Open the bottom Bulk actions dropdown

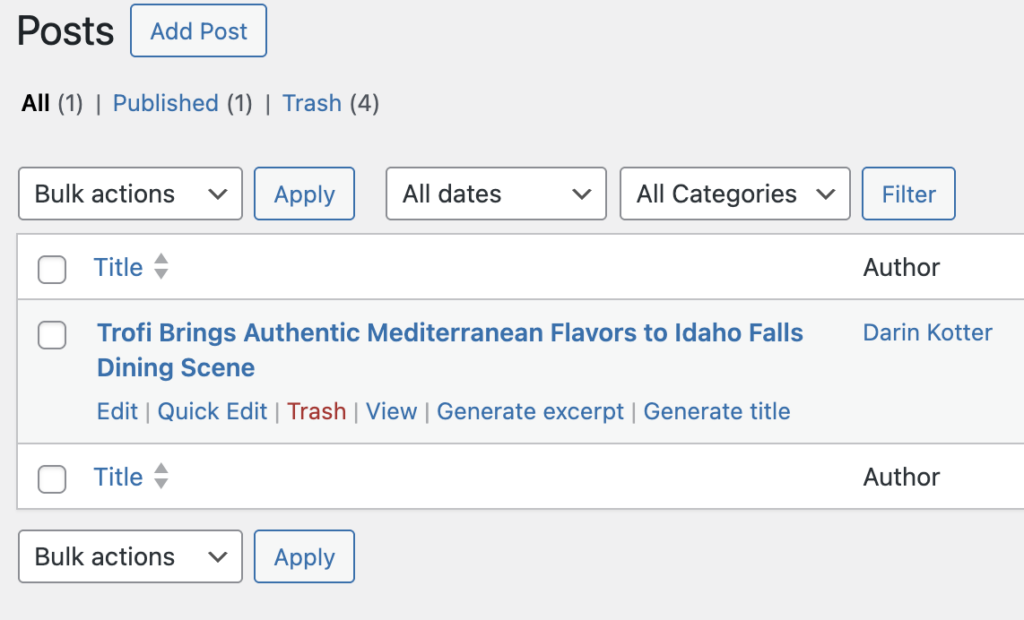point(129,556)
